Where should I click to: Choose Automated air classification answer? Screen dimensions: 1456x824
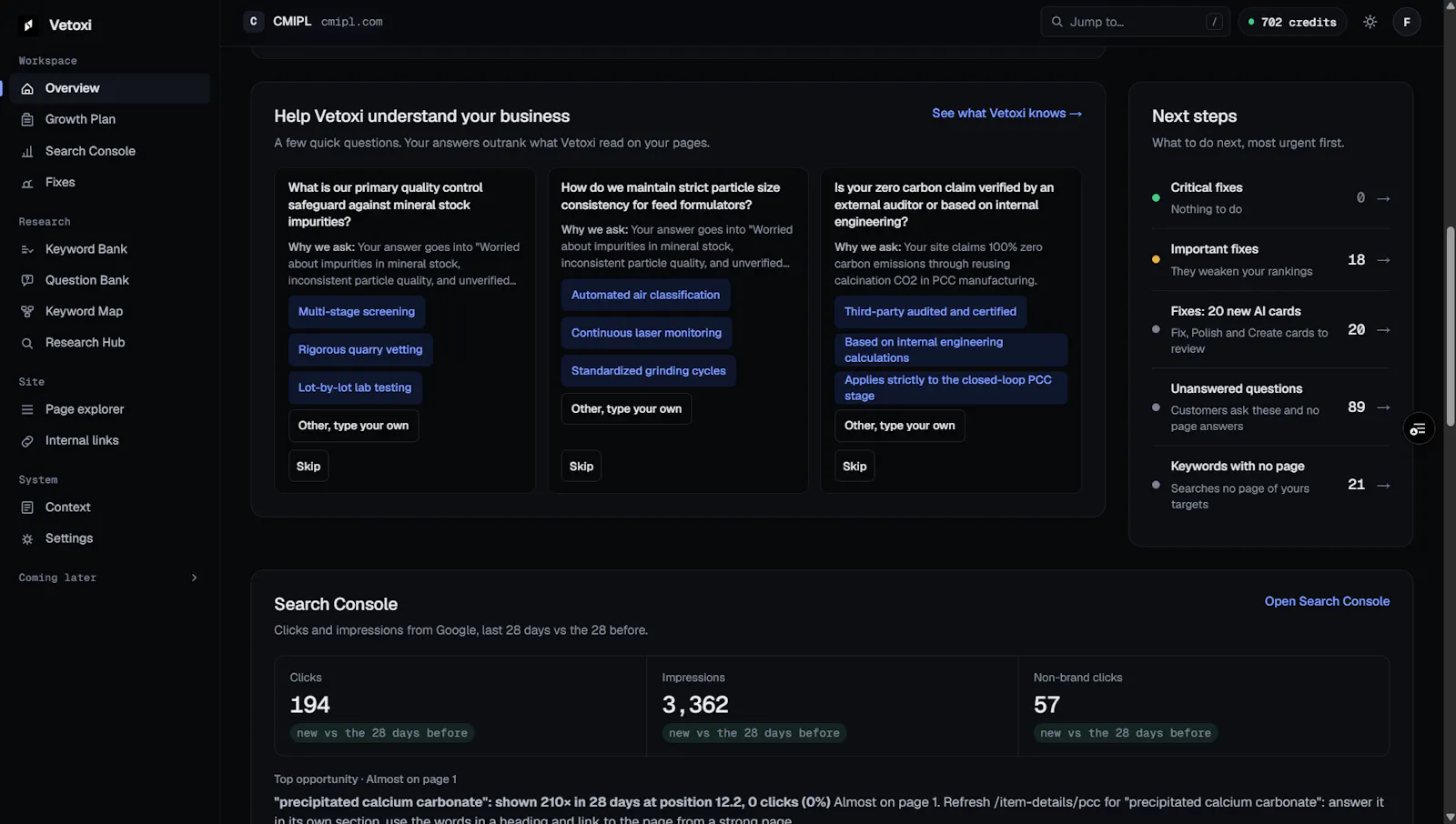click(645, 296)
